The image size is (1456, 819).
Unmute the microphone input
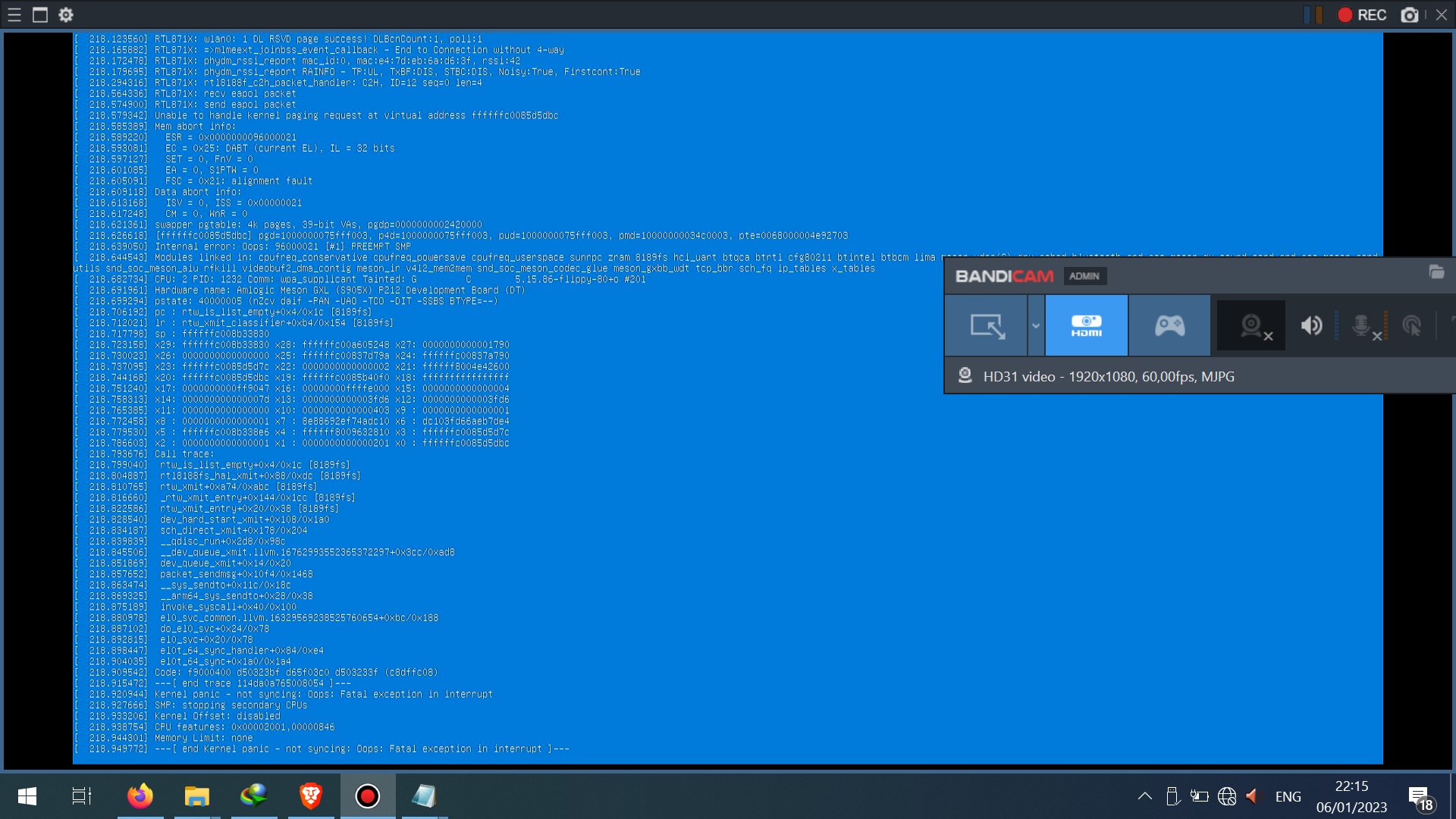(x=1362, y=325)
